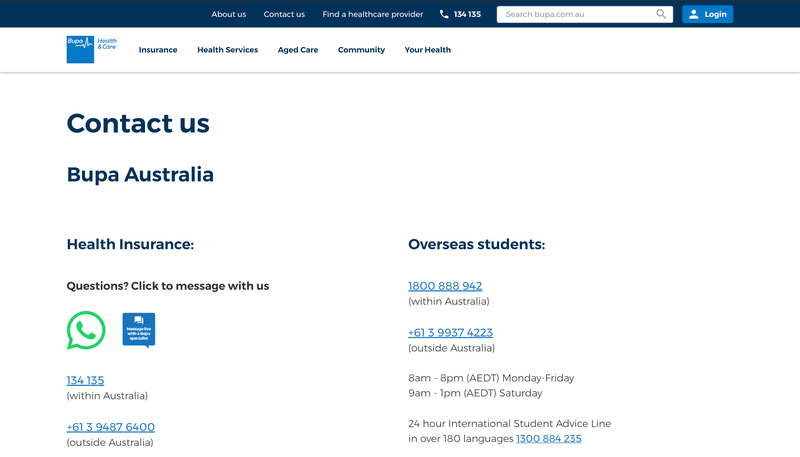The width and height of the screenshot is (800, 457).
Task: Click the Login button
Action: coord(708,14)
